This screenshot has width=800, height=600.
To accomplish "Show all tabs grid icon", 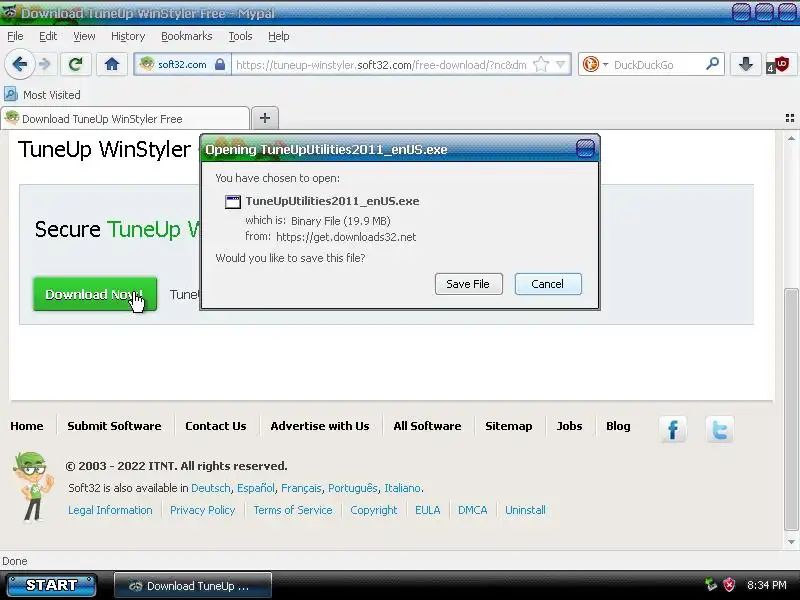I will 790,118.
